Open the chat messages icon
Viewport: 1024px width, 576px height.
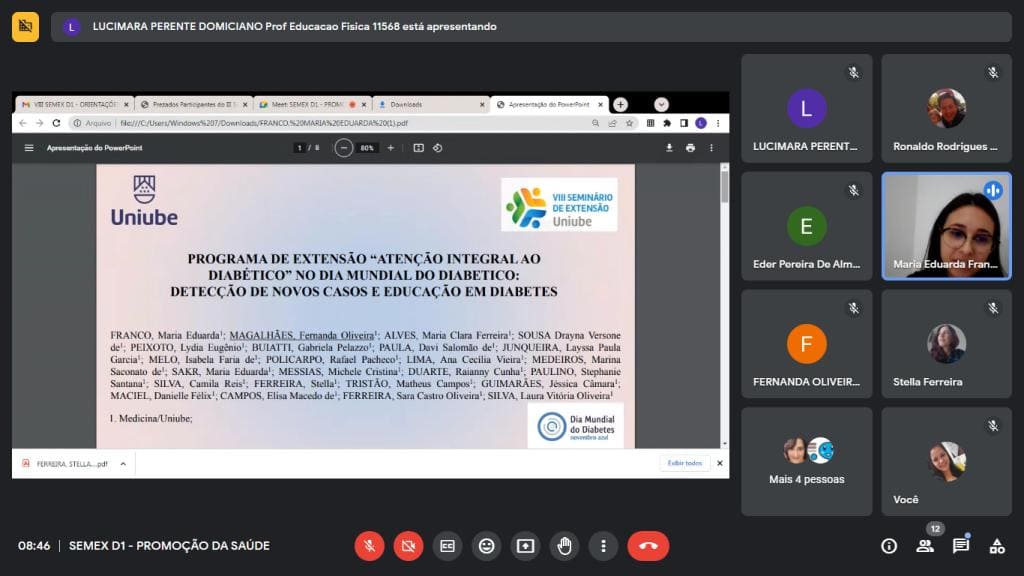(961, 546)
